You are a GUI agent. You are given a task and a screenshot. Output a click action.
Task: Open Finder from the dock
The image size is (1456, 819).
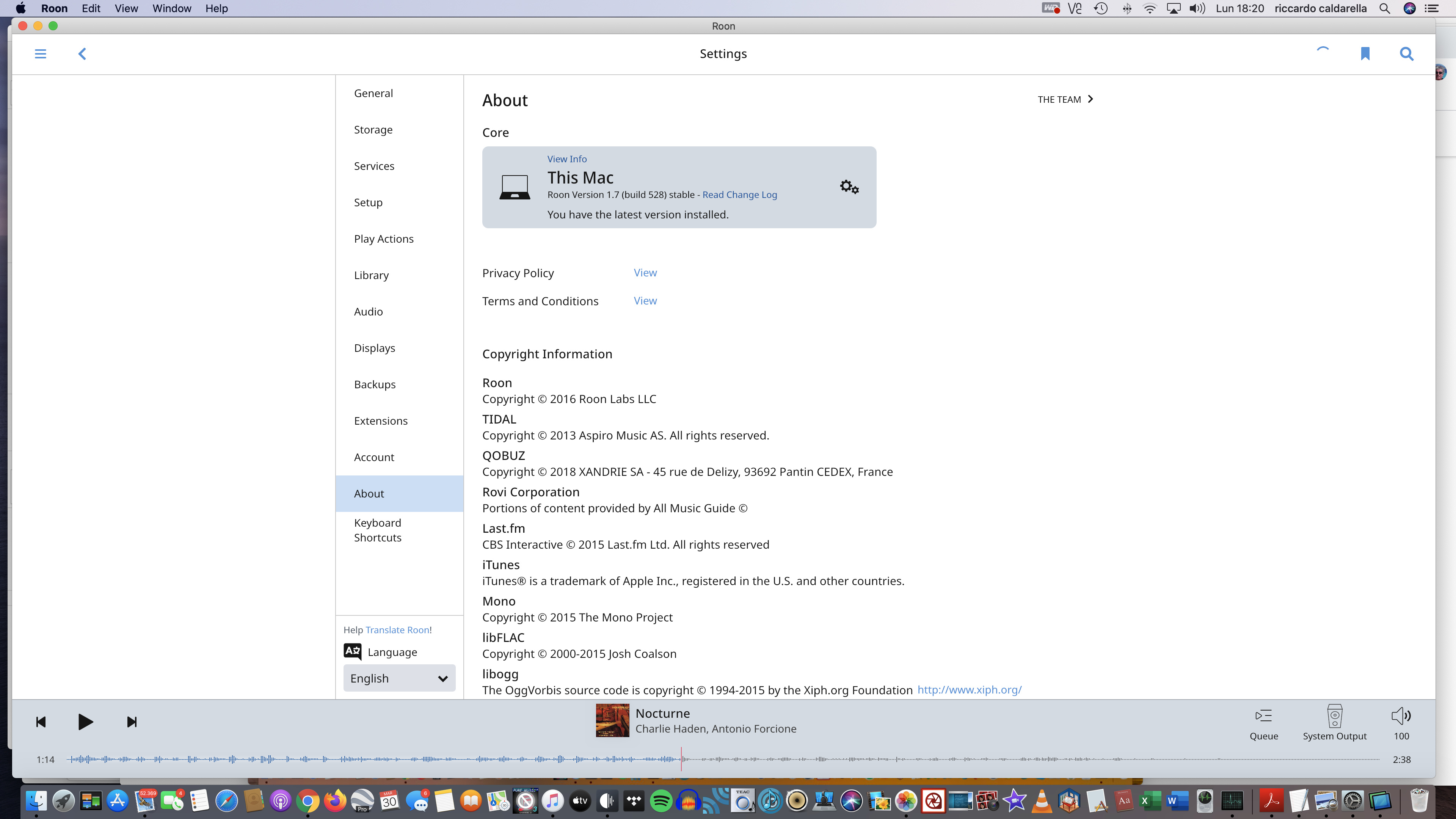click(36, 801)
